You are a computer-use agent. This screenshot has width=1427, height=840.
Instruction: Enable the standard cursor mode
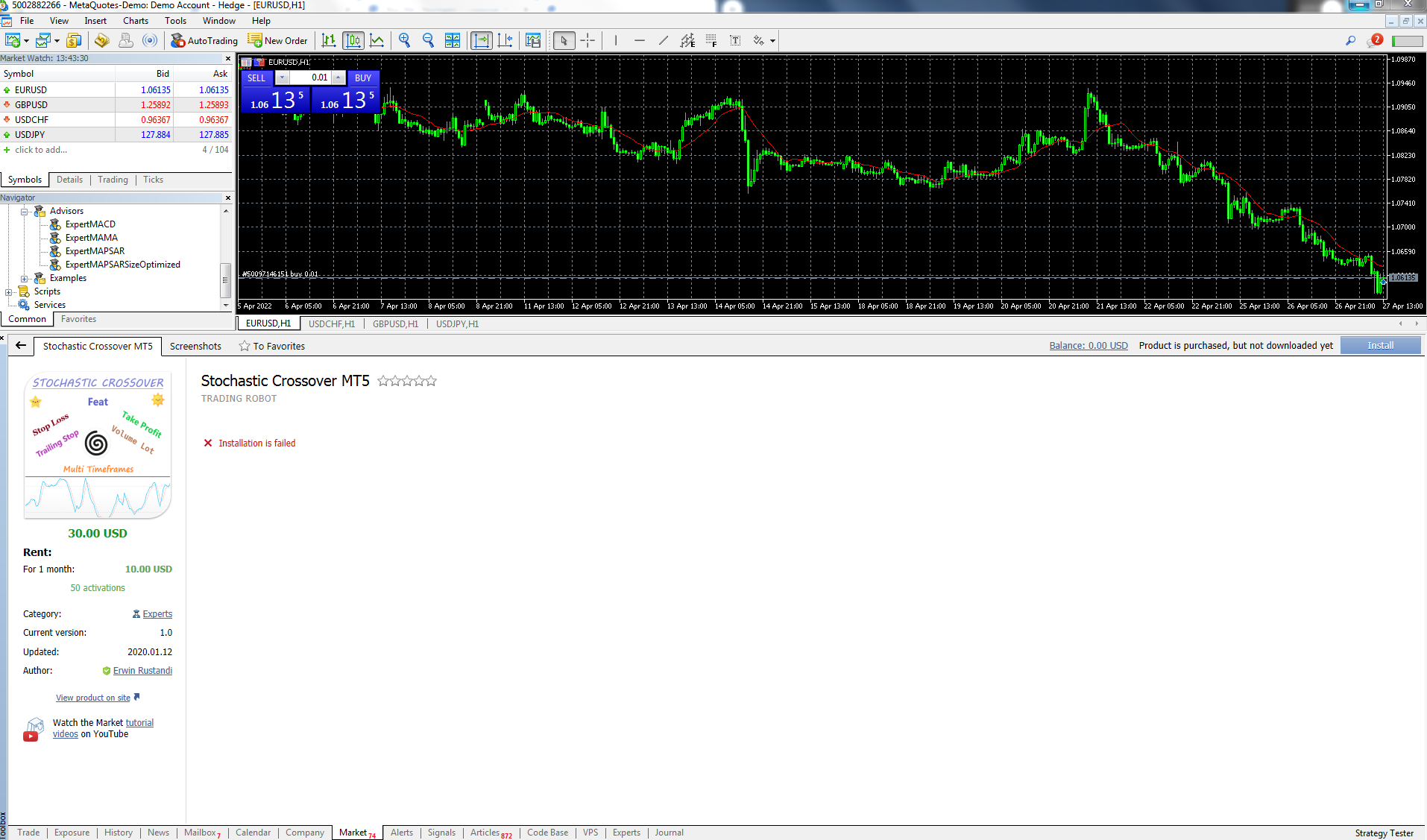point(564,40)
